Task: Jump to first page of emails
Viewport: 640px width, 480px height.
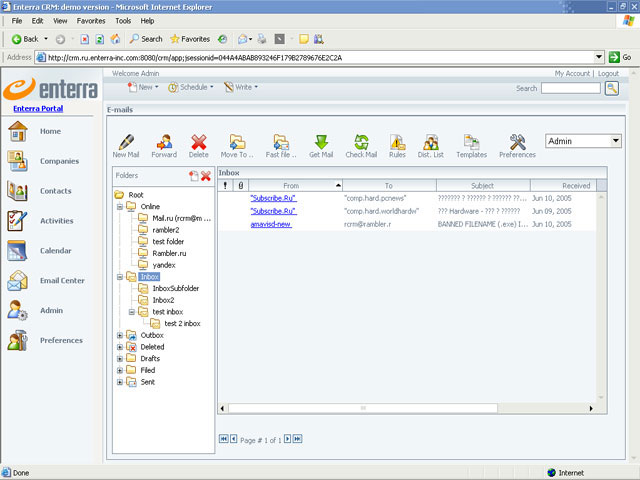Action: (x=223, y=439)
